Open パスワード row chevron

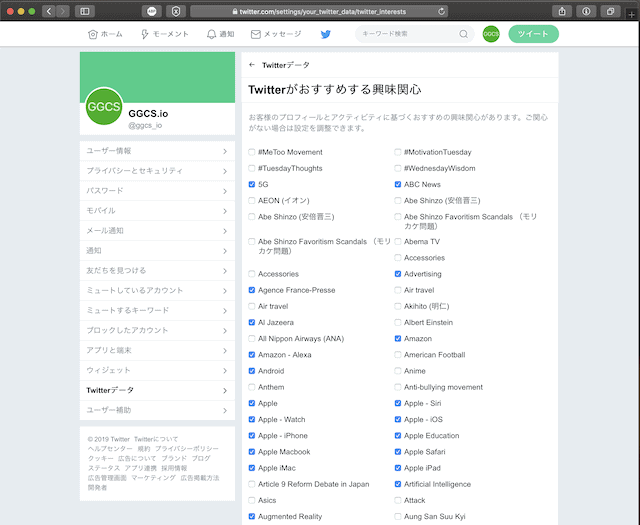point(225,191)
